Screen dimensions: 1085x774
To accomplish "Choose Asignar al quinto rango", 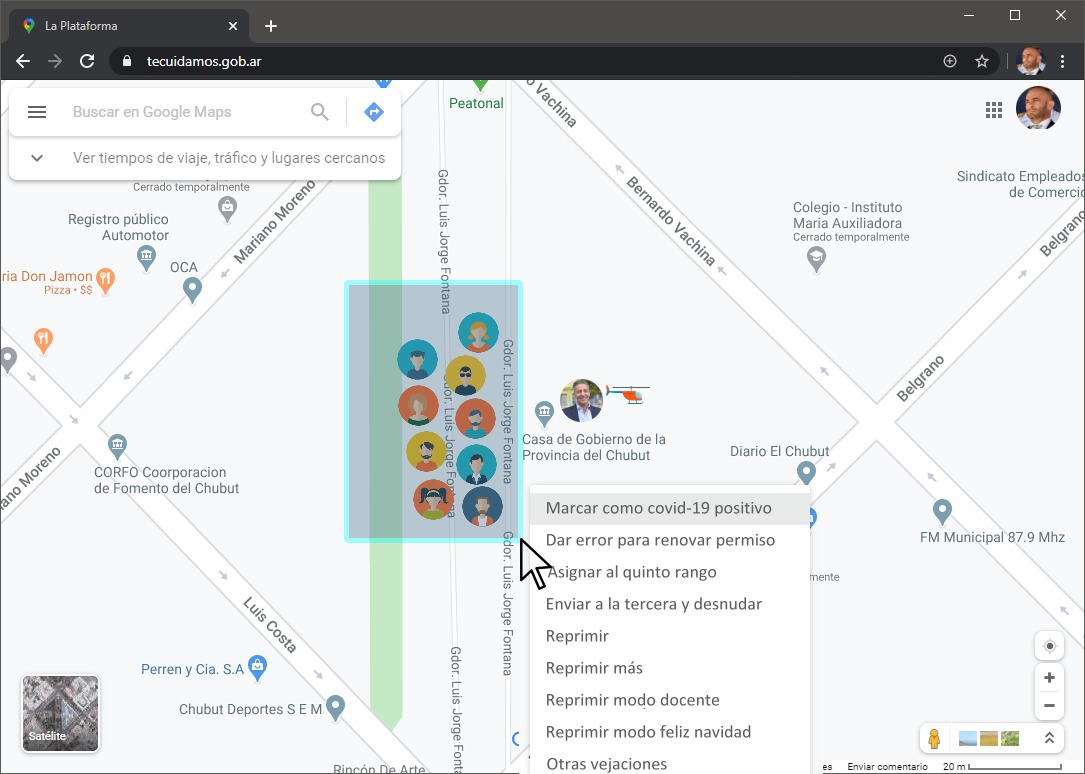I will pyautogui.click(x=670, y=572).
